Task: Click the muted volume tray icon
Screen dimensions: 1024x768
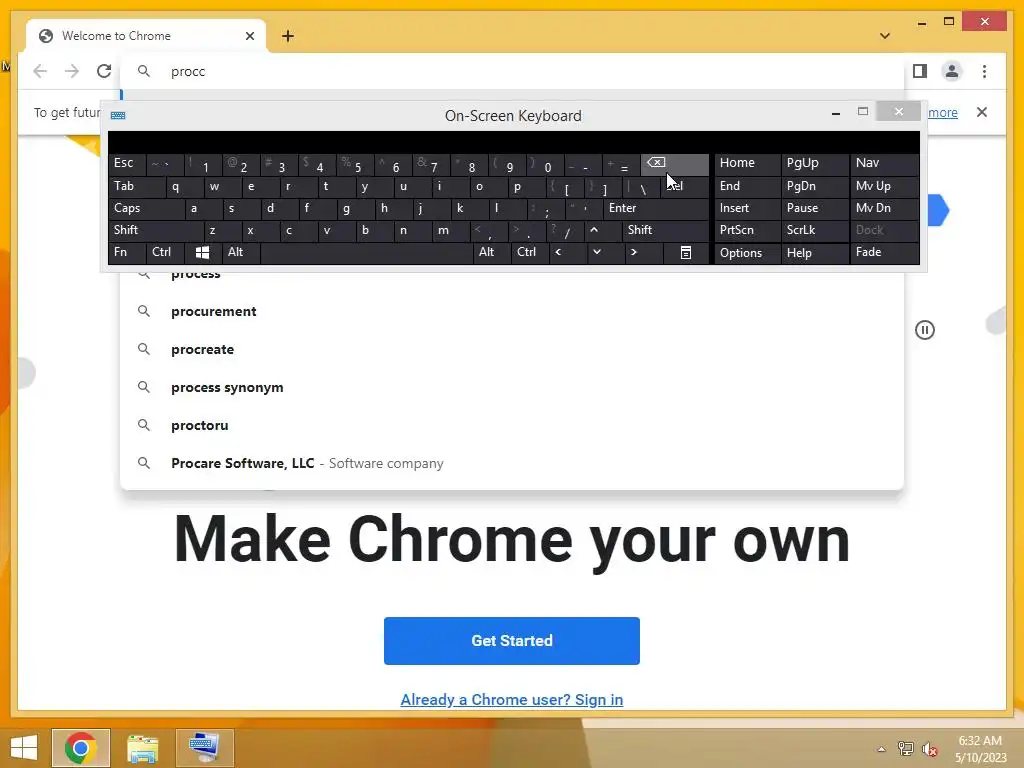Action: [930, 749]
